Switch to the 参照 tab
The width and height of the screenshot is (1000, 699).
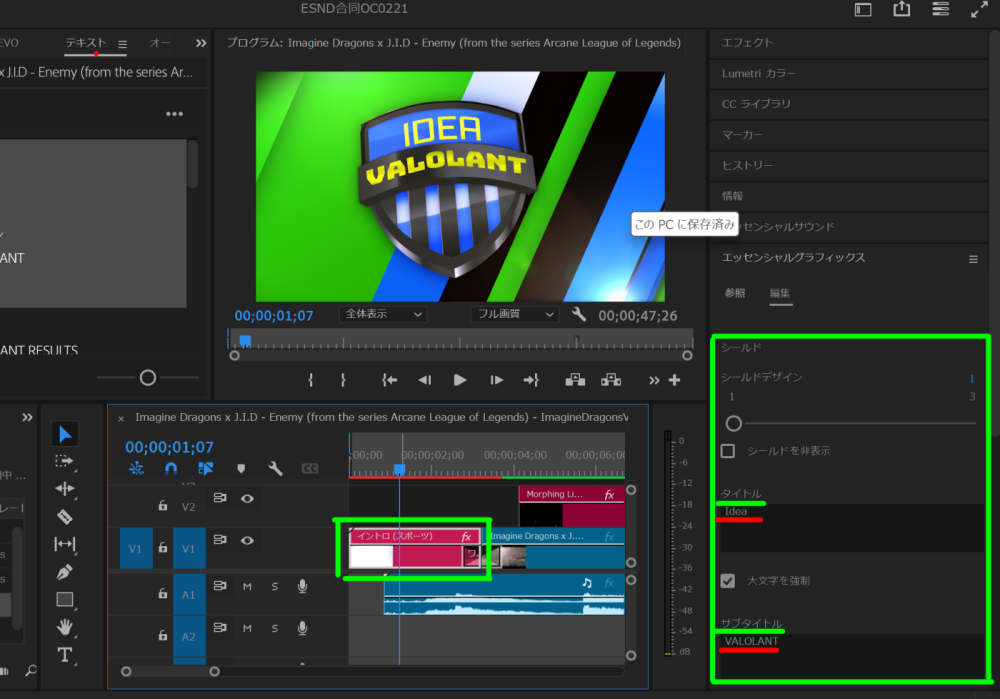[x=735, y=293]
